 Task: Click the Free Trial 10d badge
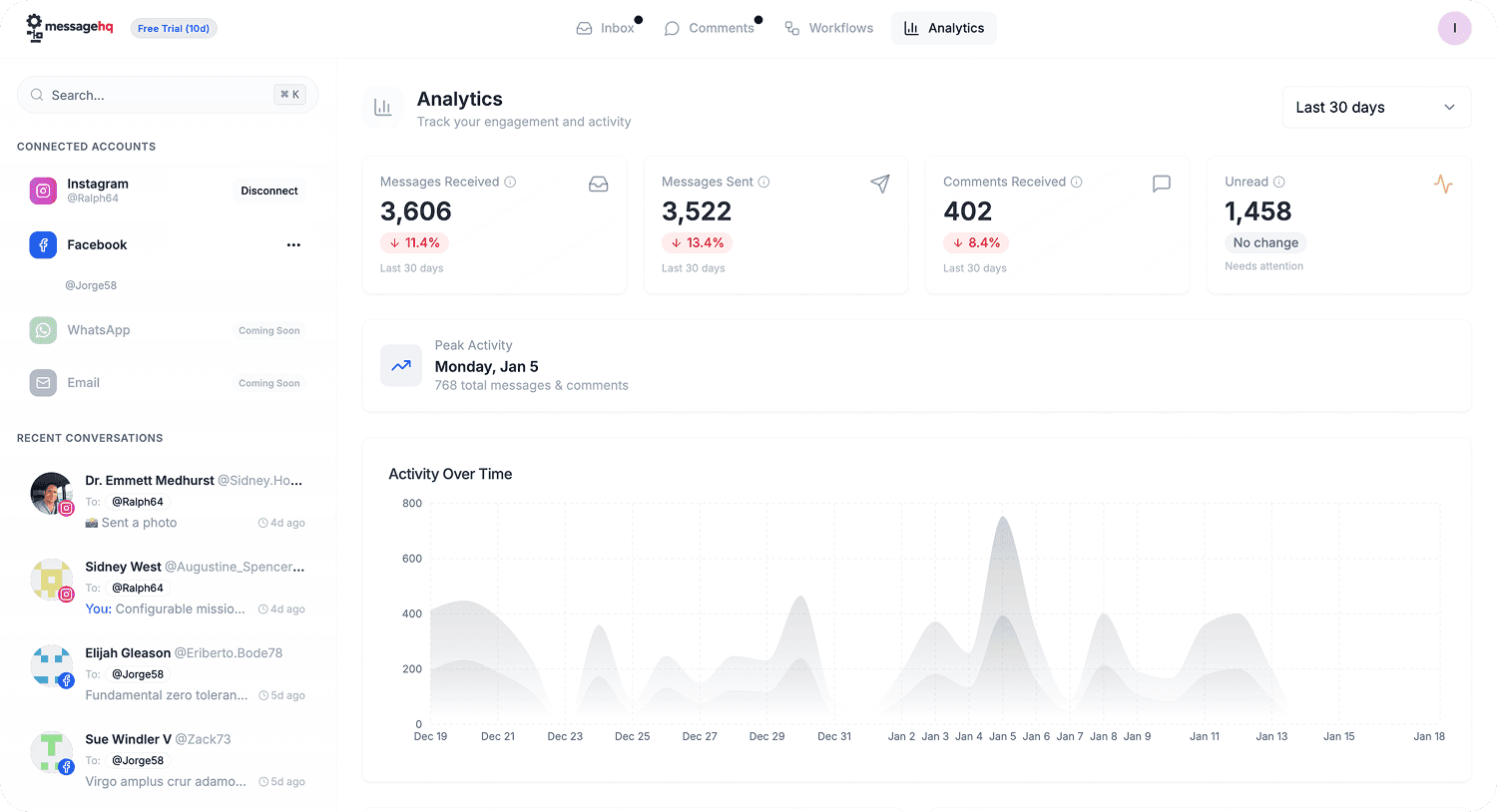(173, 28)
